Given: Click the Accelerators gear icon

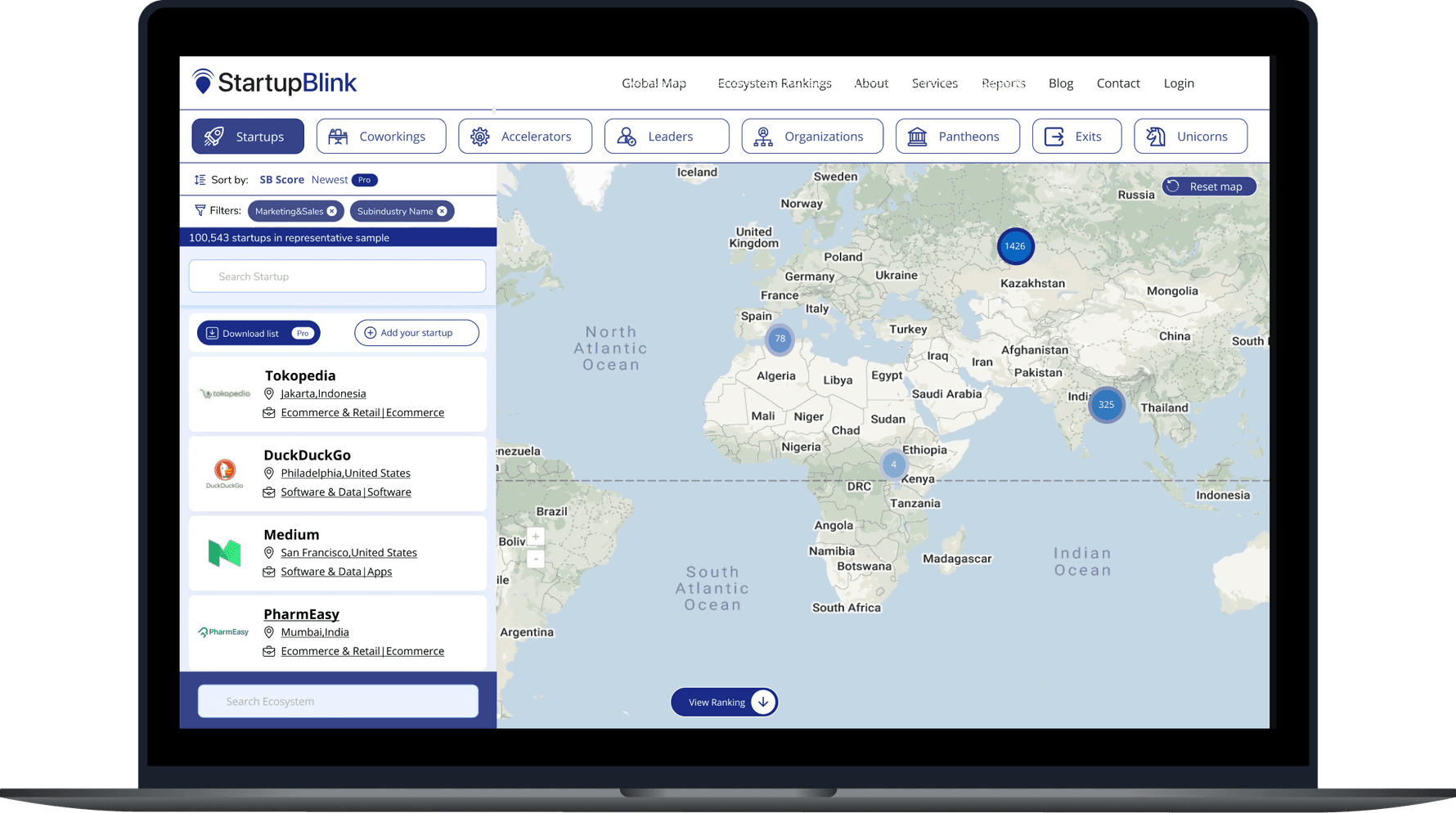Looking at the screenshot, I should [x=482, y=136].
